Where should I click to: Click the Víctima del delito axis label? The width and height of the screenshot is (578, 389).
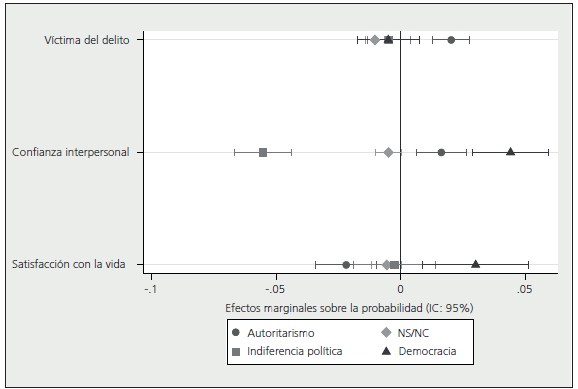click(87, 40)
